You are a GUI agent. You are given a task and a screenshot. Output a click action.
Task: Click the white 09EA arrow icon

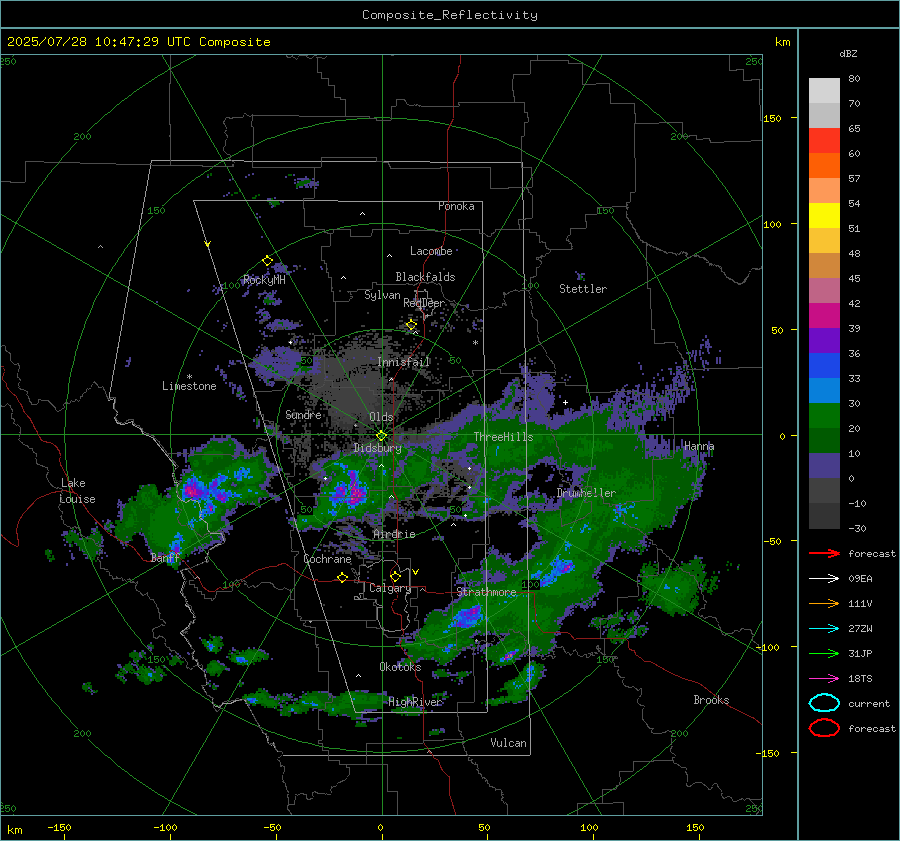coord(824,579)
